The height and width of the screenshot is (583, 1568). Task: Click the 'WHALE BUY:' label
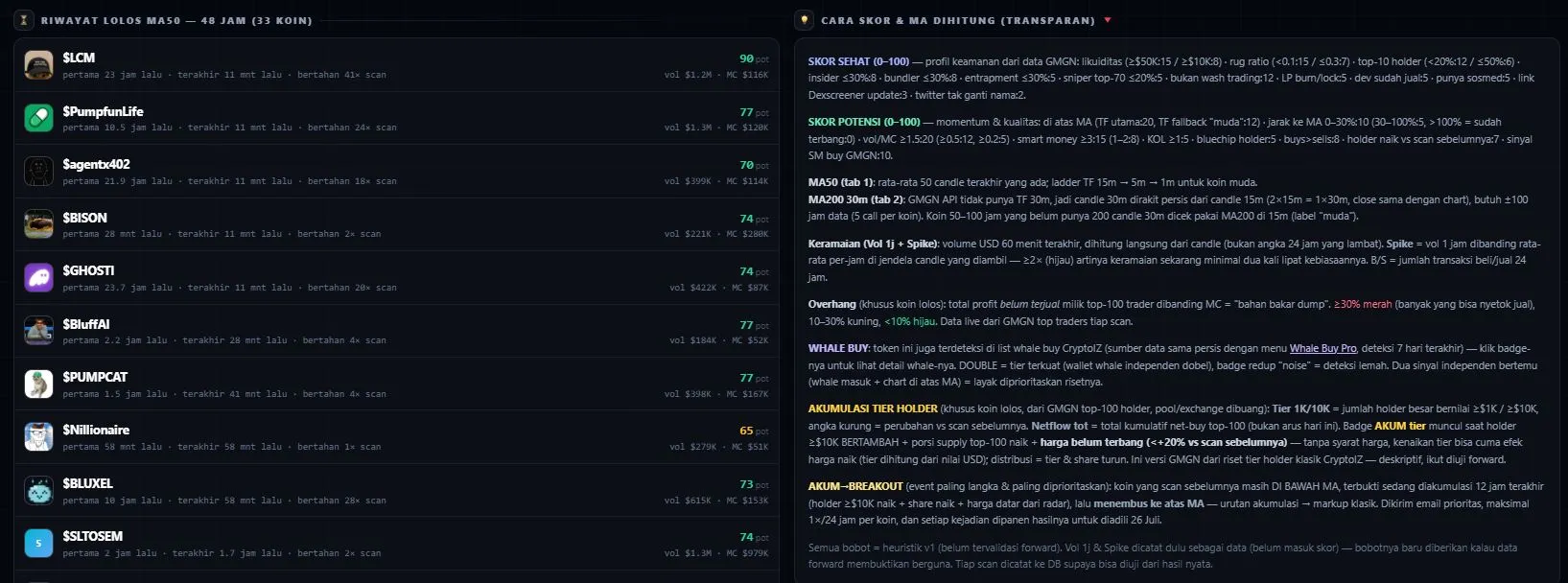point(838,348)
